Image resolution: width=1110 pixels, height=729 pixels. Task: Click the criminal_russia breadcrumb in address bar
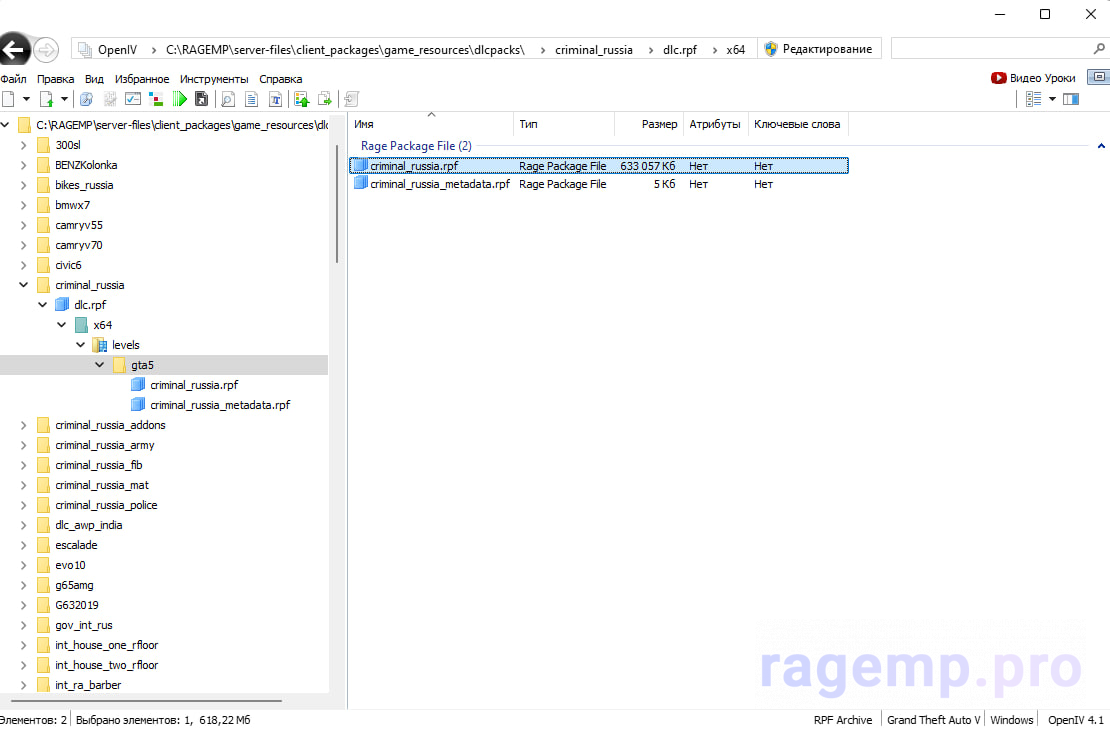click(x=594, y=50)
